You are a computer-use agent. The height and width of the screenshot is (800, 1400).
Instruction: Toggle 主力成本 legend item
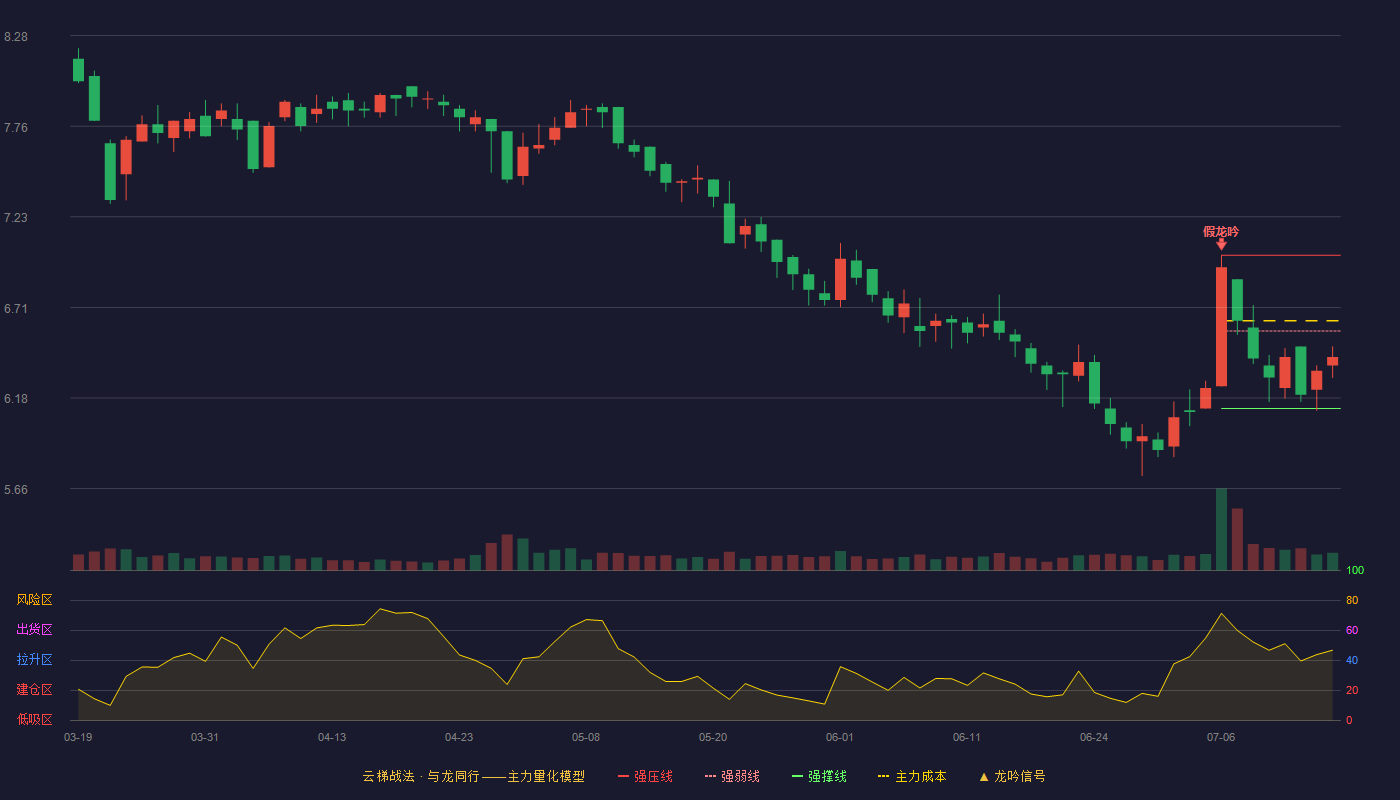tap(912, 776)
